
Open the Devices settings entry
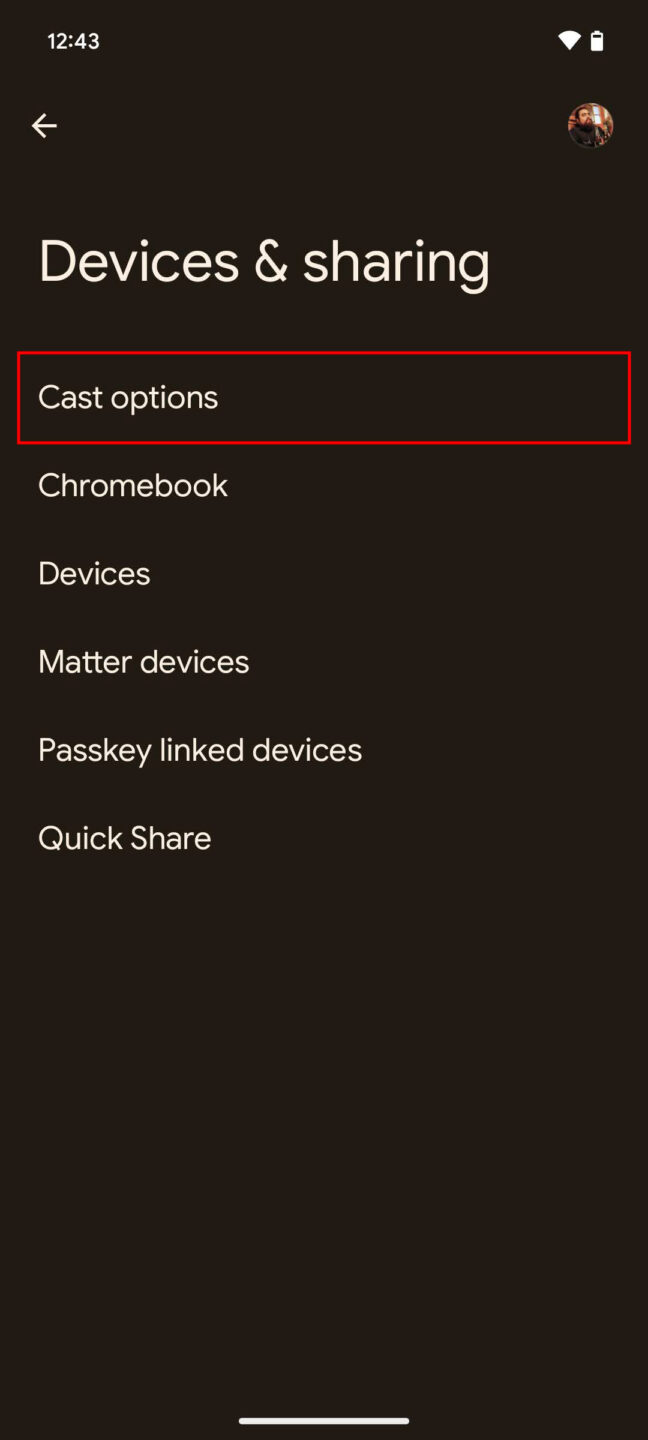click(93, 573)
